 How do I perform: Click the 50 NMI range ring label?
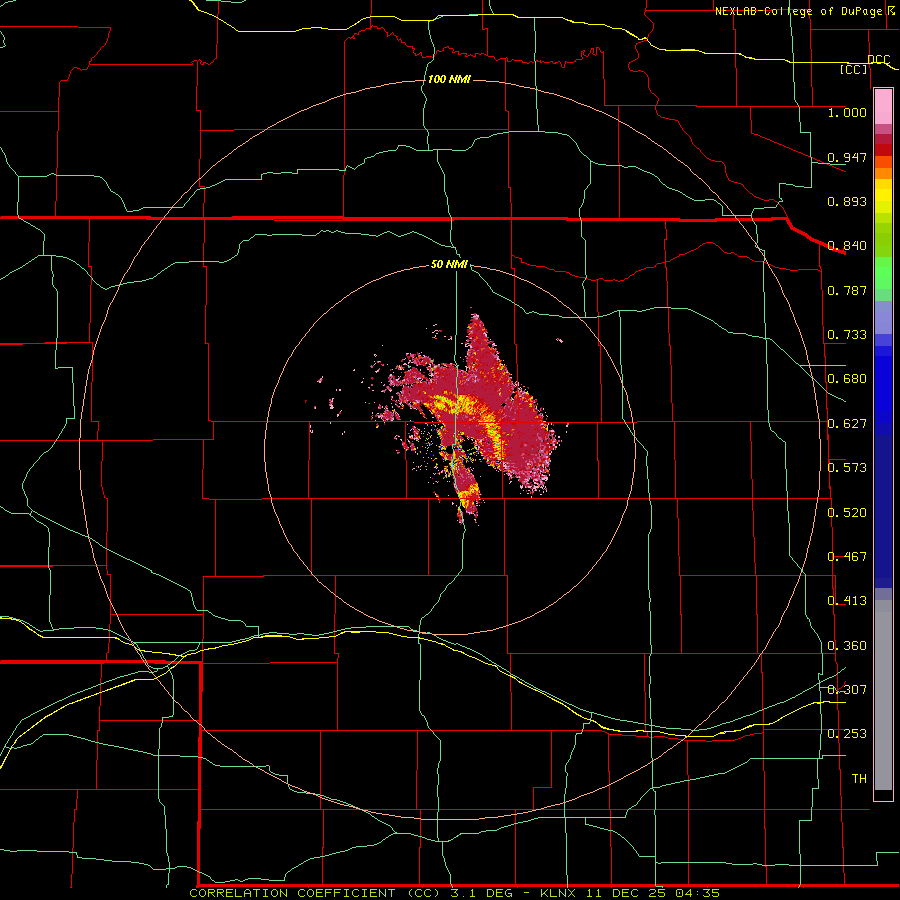pos(449,264)
